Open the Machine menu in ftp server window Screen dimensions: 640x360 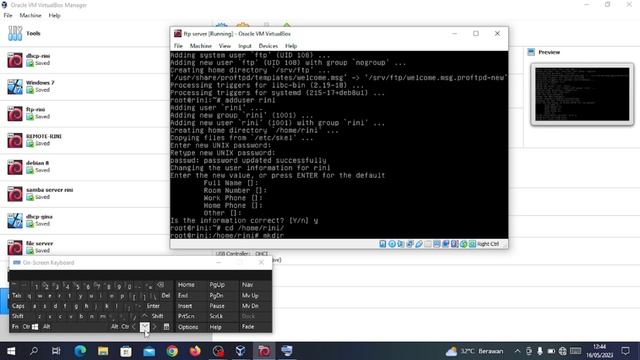click(x=200, y=46)
